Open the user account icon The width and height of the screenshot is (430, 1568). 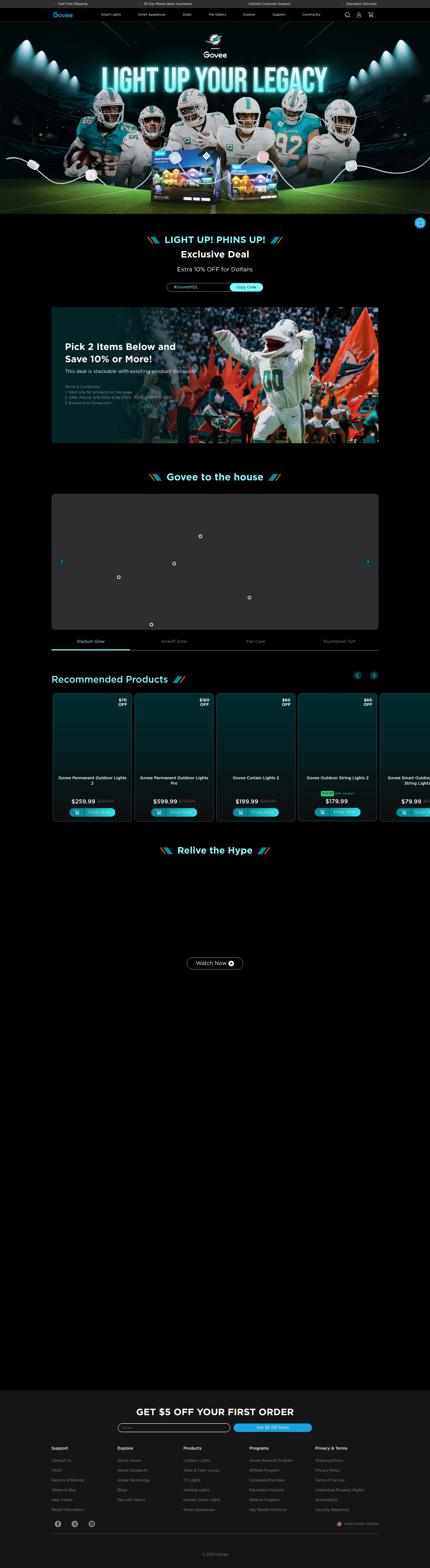(x=359, y=15)
